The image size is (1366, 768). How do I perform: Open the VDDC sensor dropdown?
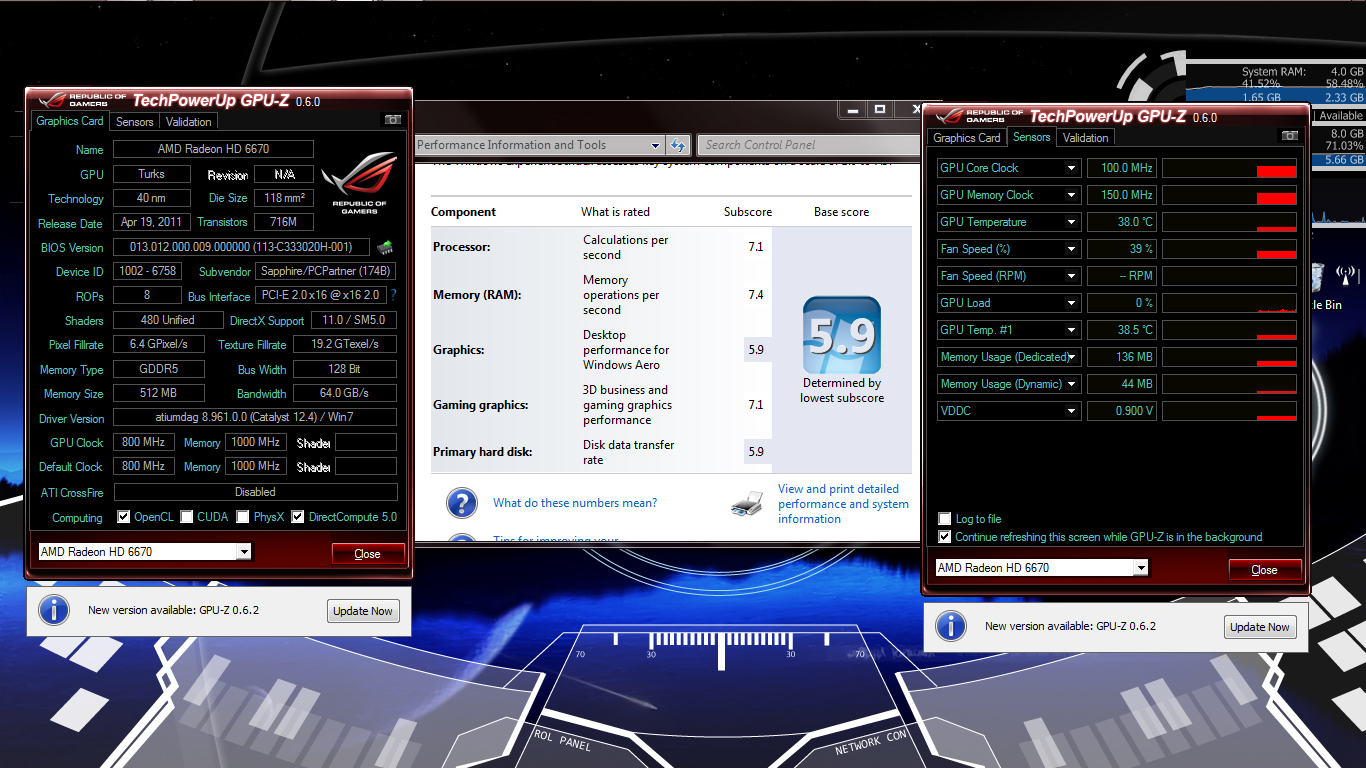(x=1071, y=411)
